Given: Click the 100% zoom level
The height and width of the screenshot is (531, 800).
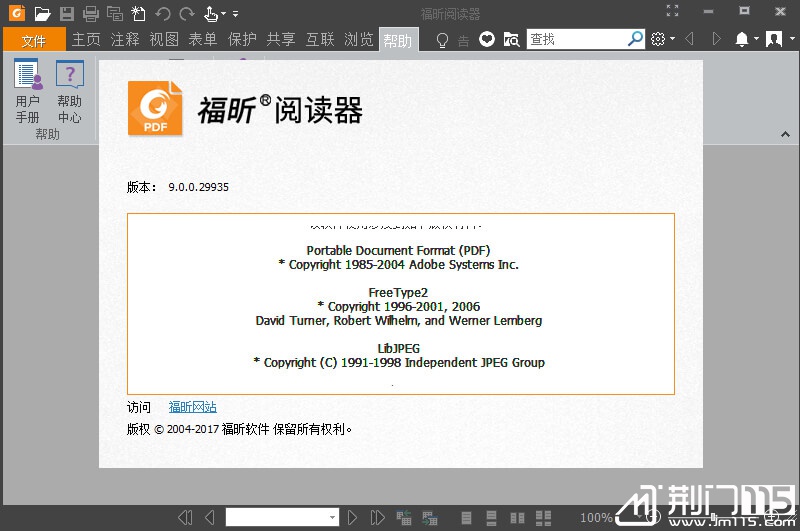Looking at the screenshot, I should tap(596, 518).
